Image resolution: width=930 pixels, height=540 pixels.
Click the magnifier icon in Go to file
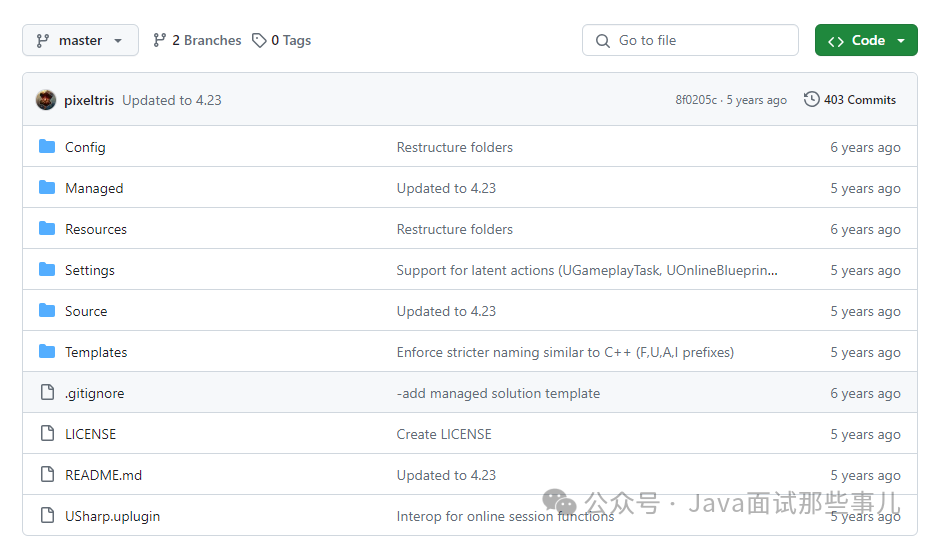click(x=603, y=40)
